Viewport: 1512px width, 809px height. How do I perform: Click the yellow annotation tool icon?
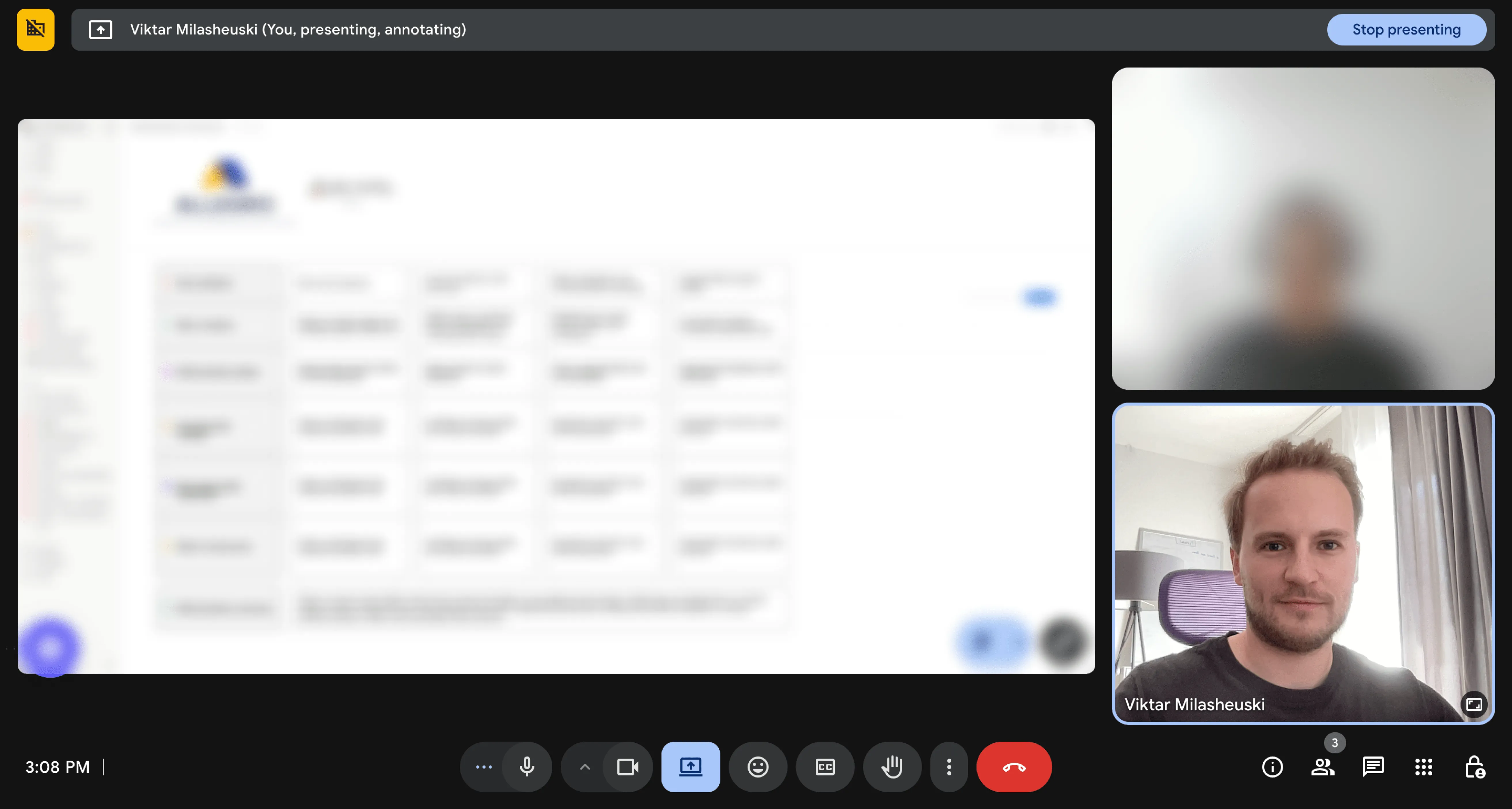pyautogui.click(x=35, y=29)
